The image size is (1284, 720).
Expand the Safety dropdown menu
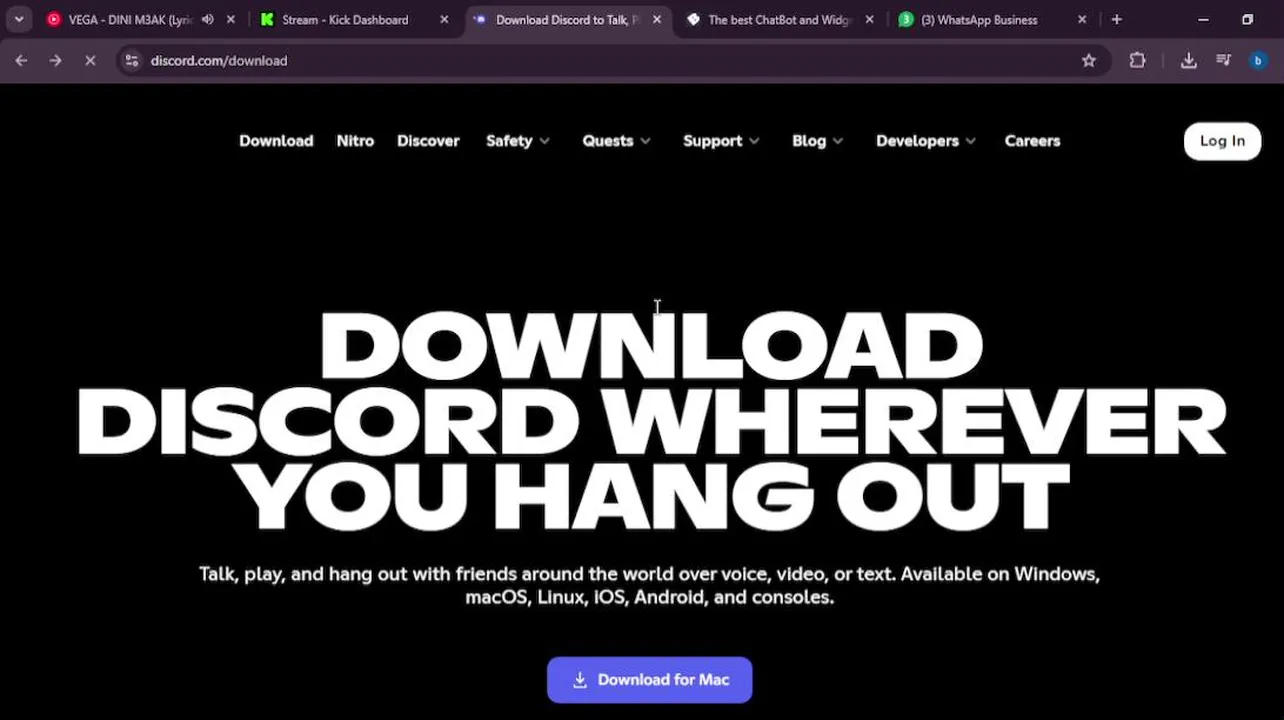(518, 141)
